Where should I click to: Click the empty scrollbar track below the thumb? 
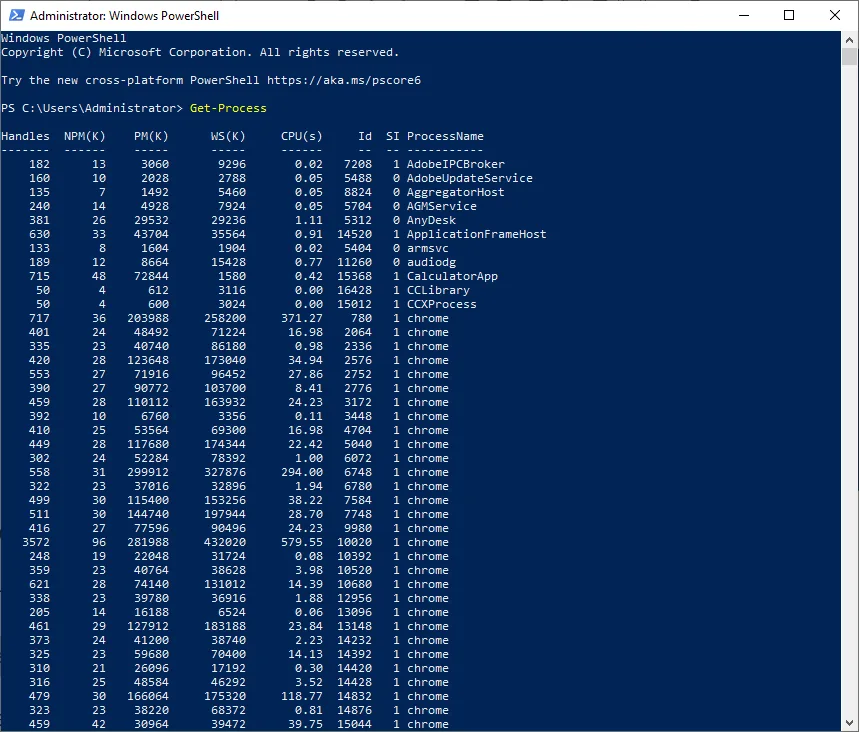coord(850,400)
